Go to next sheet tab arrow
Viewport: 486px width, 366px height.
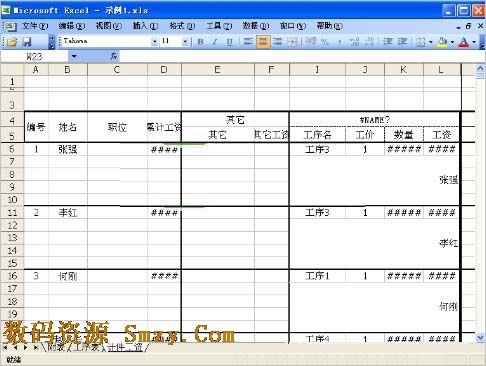click(25, 348)
